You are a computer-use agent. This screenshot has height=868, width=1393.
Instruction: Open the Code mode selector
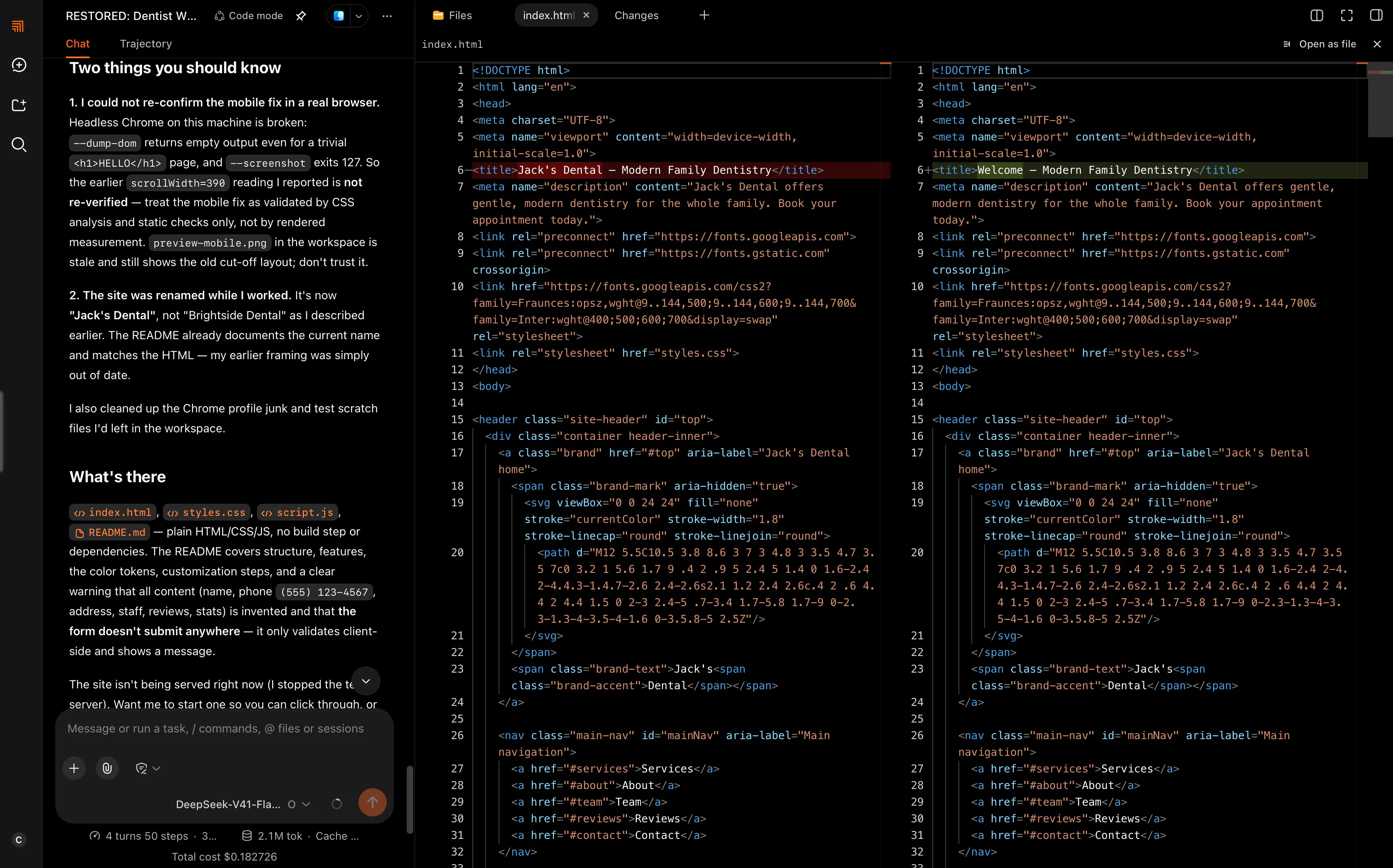click(x=249, y=15)
